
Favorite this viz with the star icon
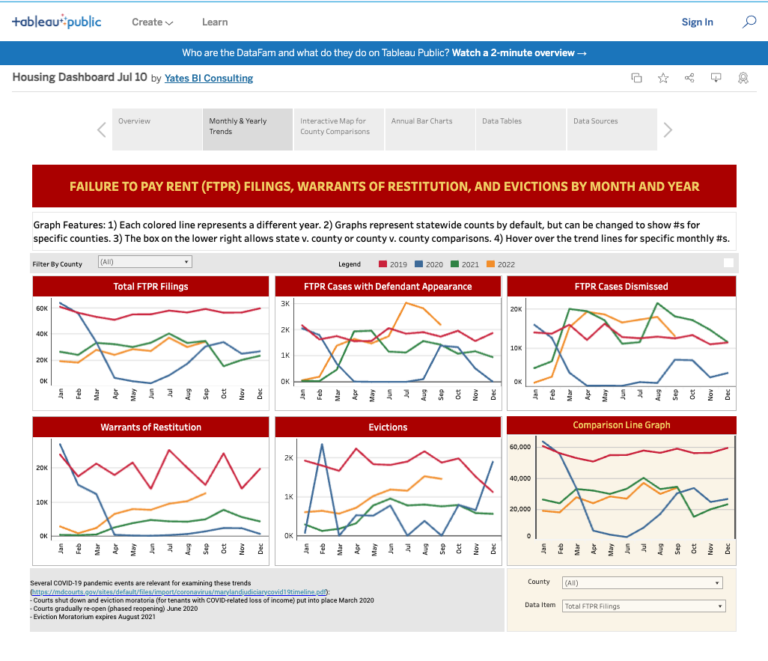[663, 78]
